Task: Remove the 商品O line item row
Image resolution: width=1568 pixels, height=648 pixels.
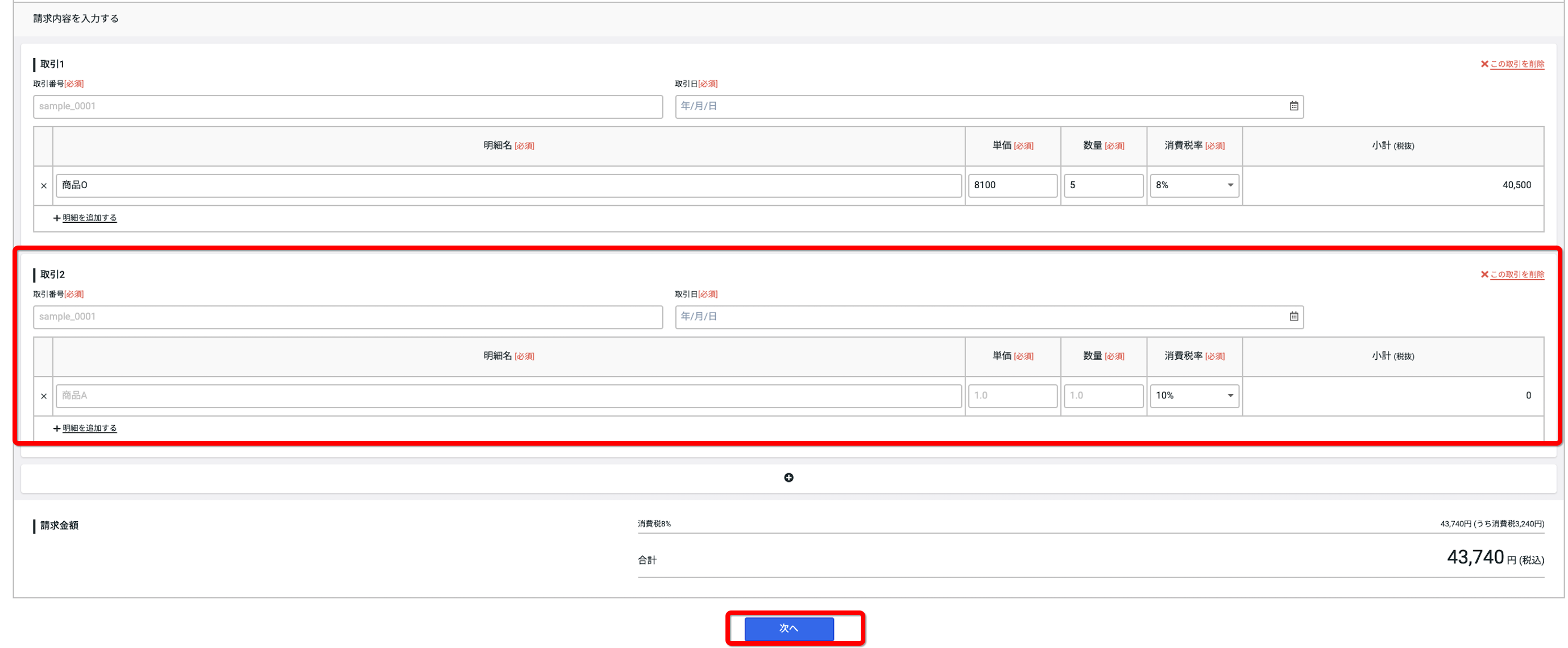Action: (44, 185)
